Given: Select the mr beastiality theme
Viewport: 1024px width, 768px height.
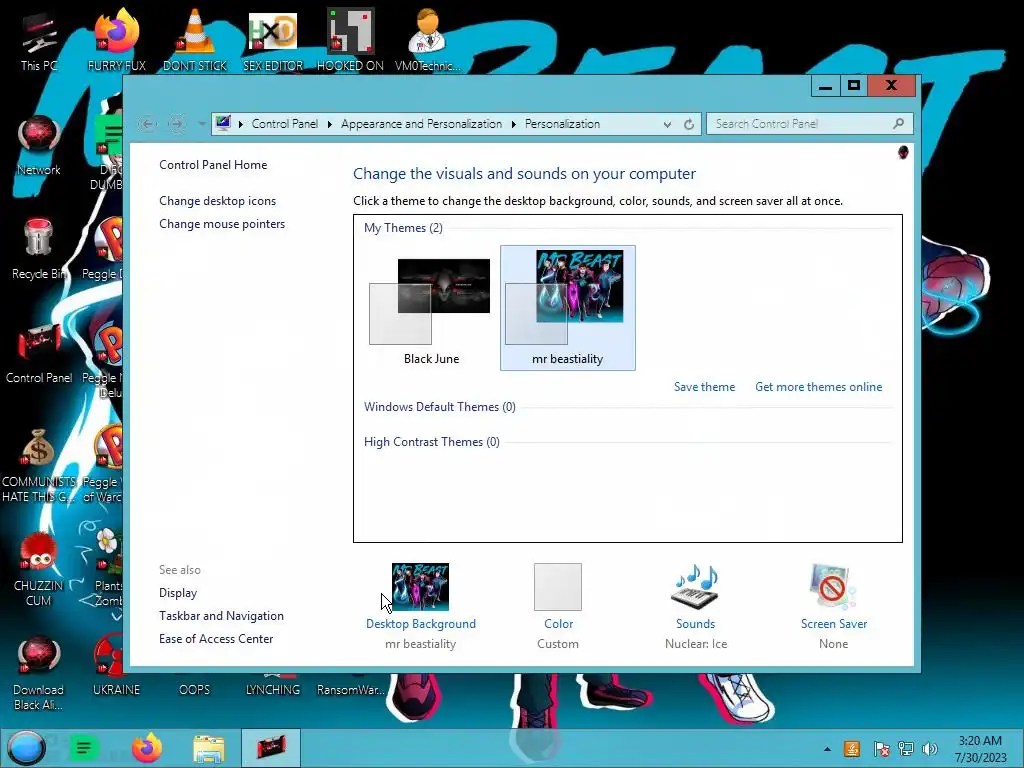Looking at the screenshot, I should 568,308.
